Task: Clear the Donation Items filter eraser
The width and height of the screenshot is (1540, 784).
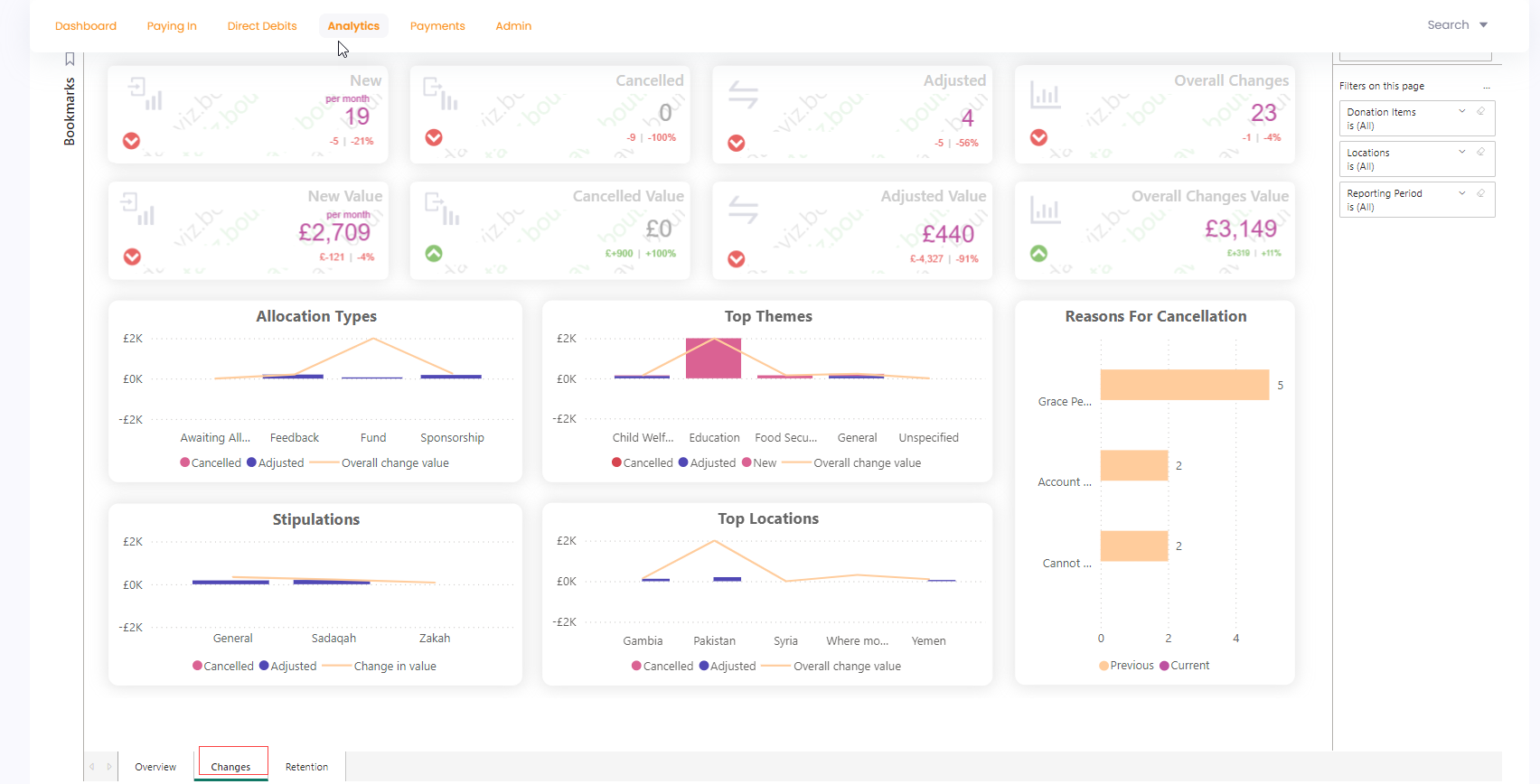Action: (1480, 111)
